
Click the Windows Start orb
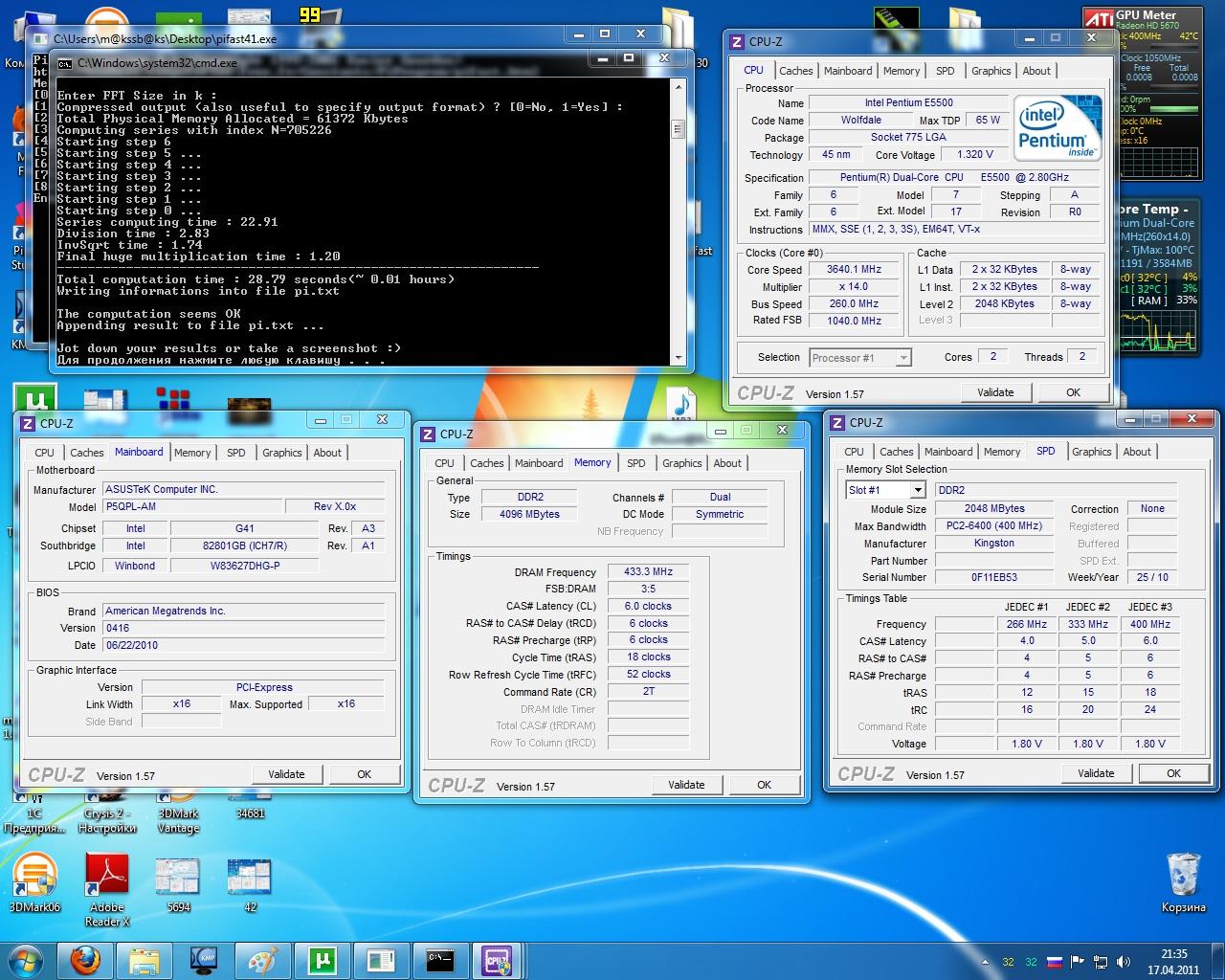pyautogui.click(x=24, y=960)
